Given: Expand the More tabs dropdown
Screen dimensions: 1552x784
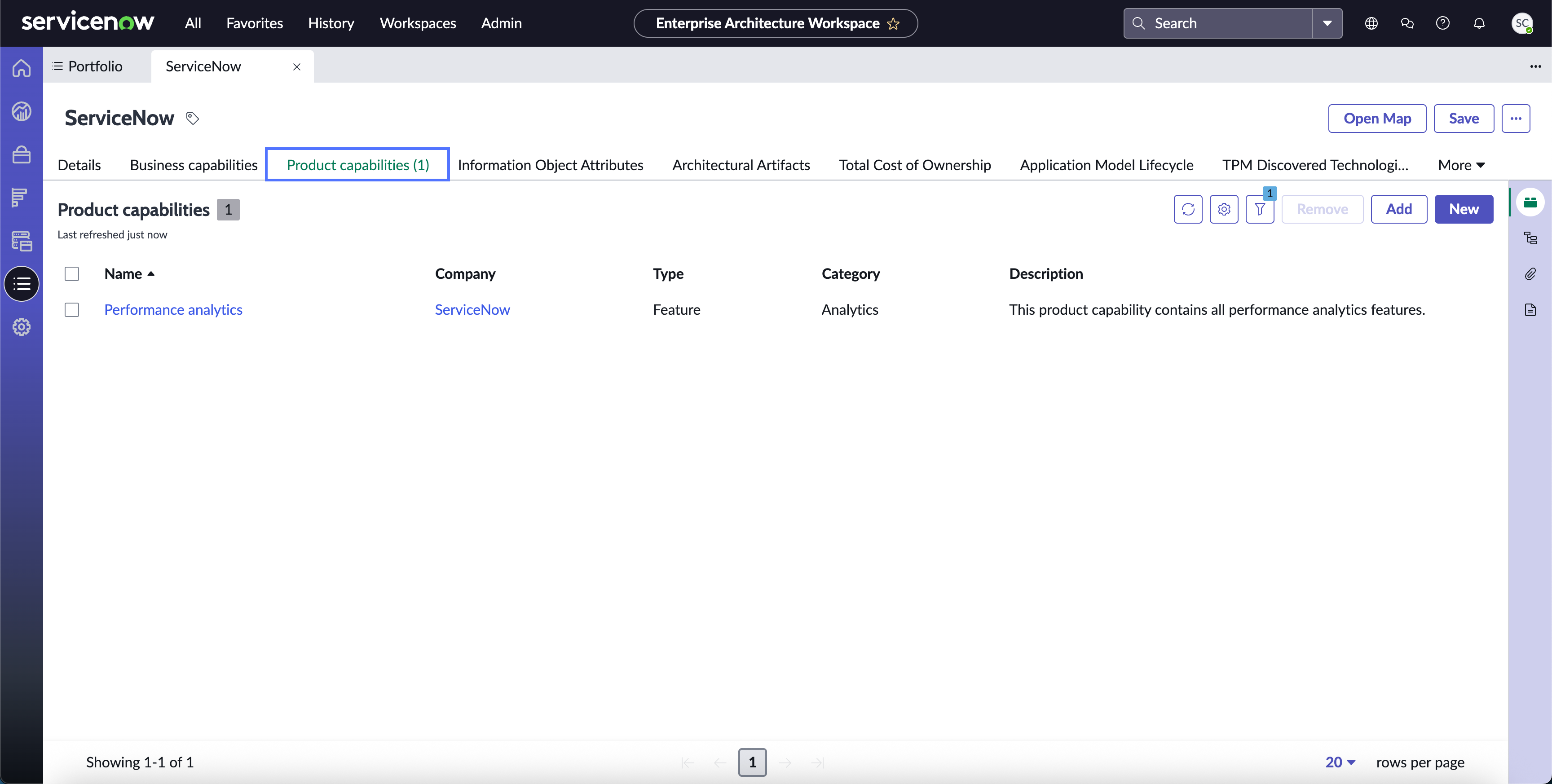Looking at the screenshot, I should click(x=1461, y=165).
